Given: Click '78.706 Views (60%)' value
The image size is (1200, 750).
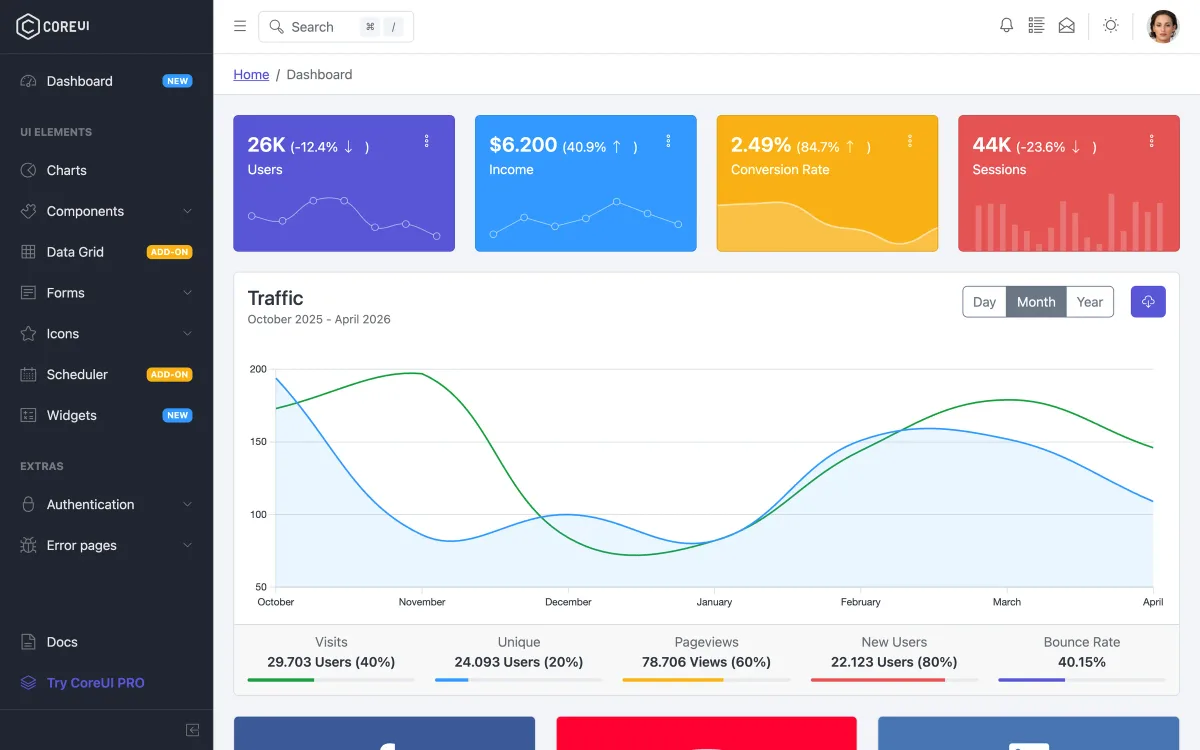Looking at the screenshot, I should pos(706,662).
